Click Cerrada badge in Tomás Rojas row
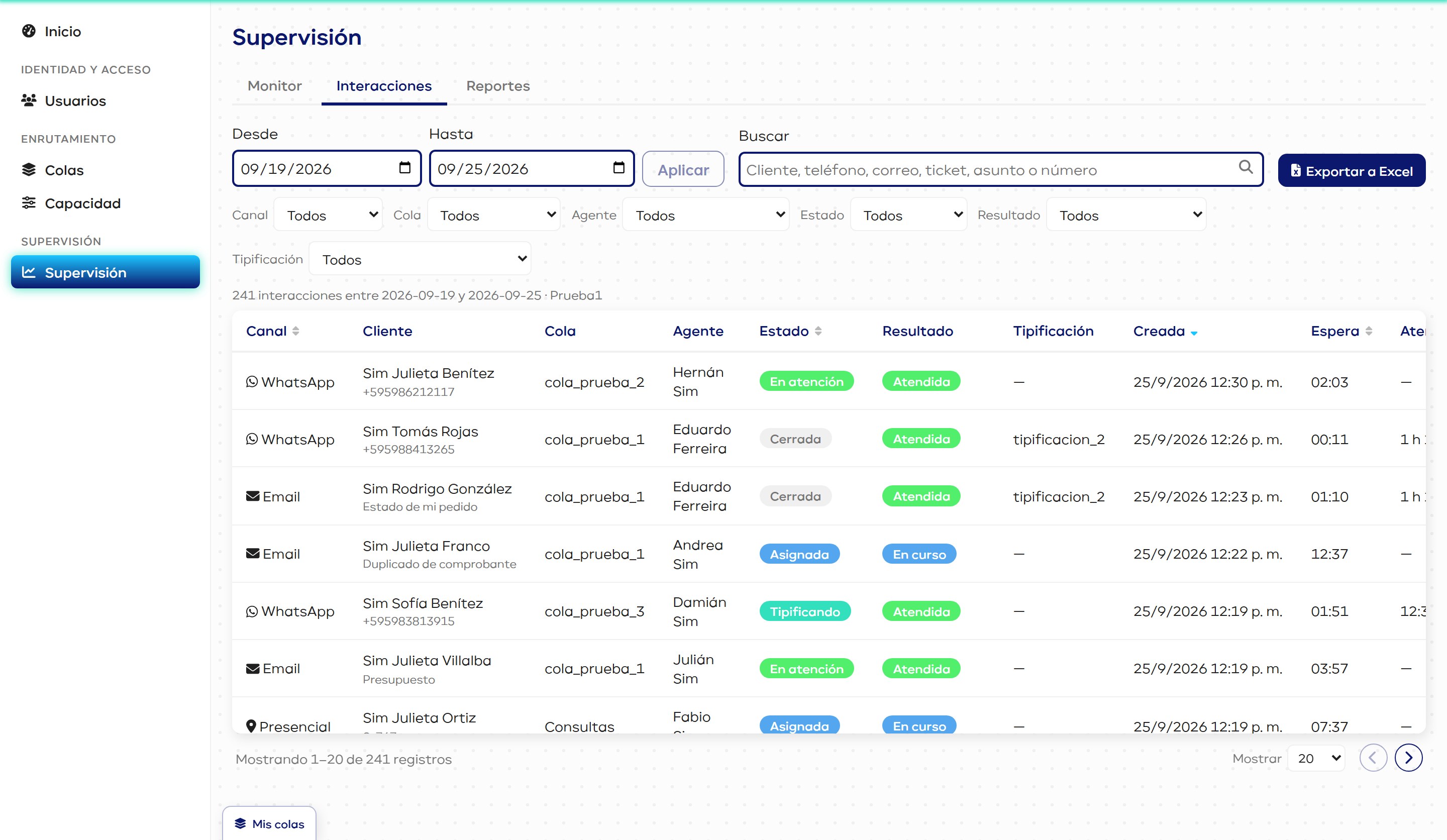The height and width of the screenshot is (840, 1447). (795, 439)
